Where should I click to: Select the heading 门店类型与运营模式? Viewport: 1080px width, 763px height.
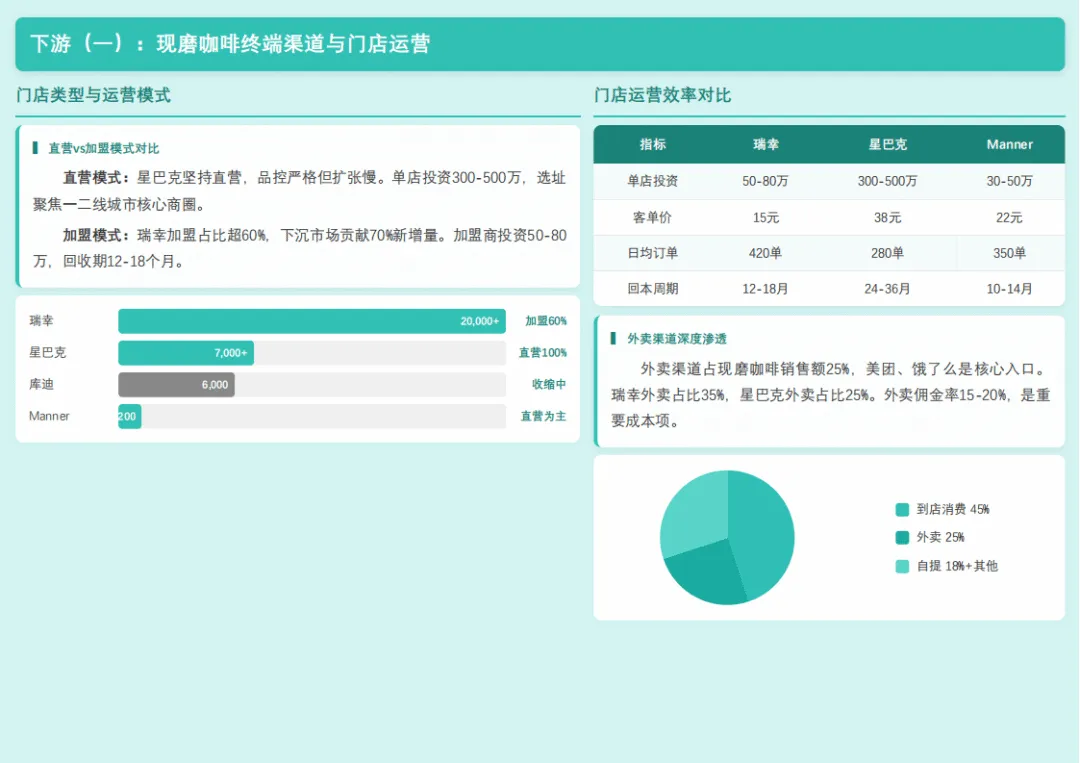[93, 95]
